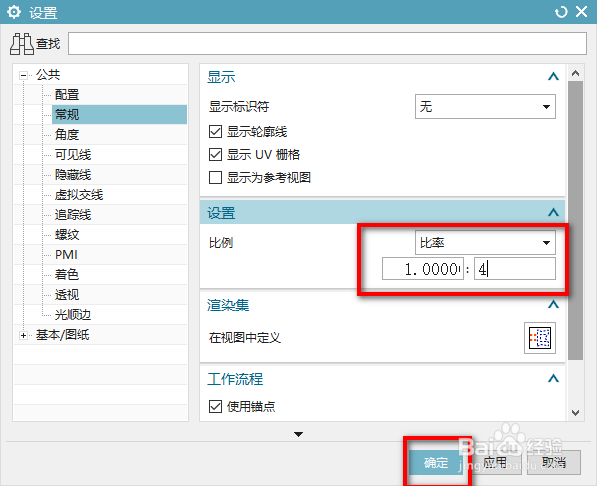Select 光顺边 in the tree
This screenshot has height=486, width=597.
pyautogui.click(x=73, y=315)
